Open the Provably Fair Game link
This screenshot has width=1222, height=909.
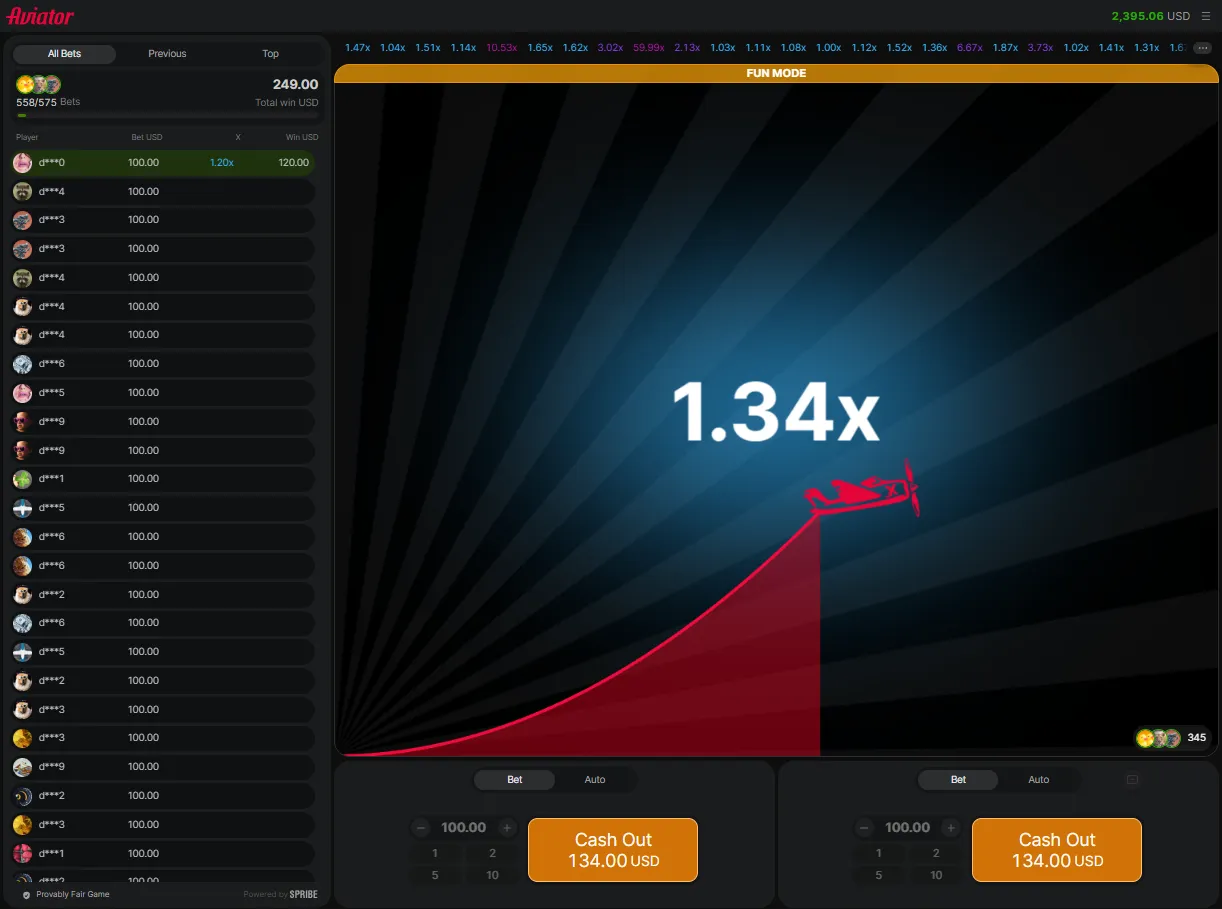(x=73, y=894)
